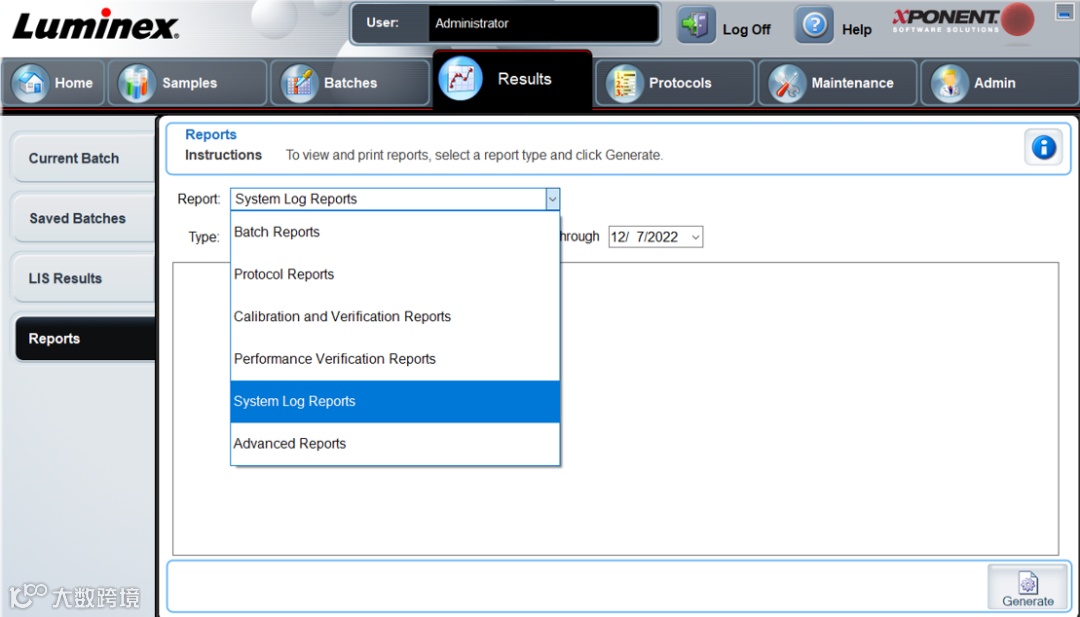The width and height of the screenshot is (1080, 617).
Task: Click the Help label text
Action: tap(857, 30)
